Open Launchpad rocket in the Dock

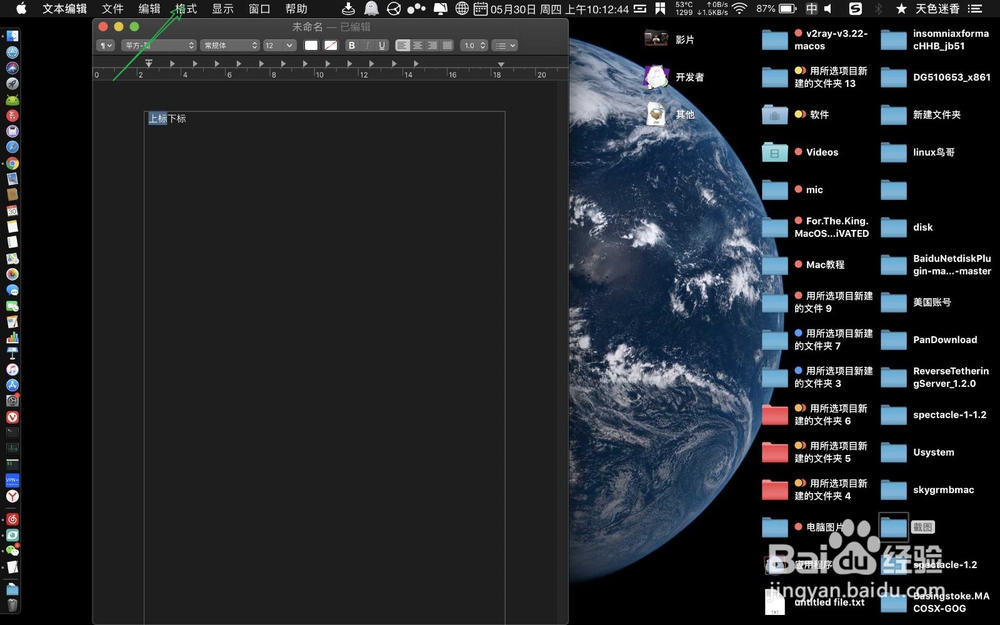[12, 84]
